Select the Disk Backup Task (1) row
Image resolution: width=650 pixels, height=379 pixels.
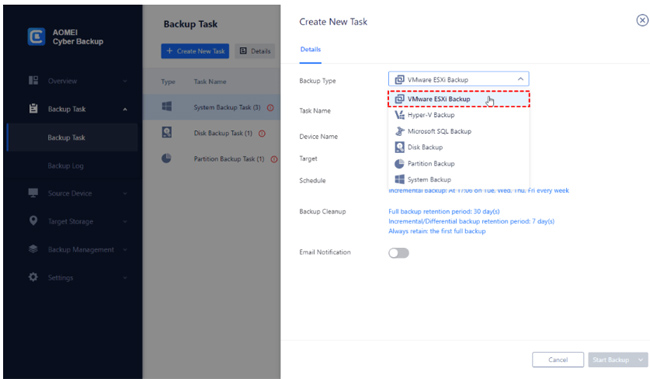[x=212, y=133]
